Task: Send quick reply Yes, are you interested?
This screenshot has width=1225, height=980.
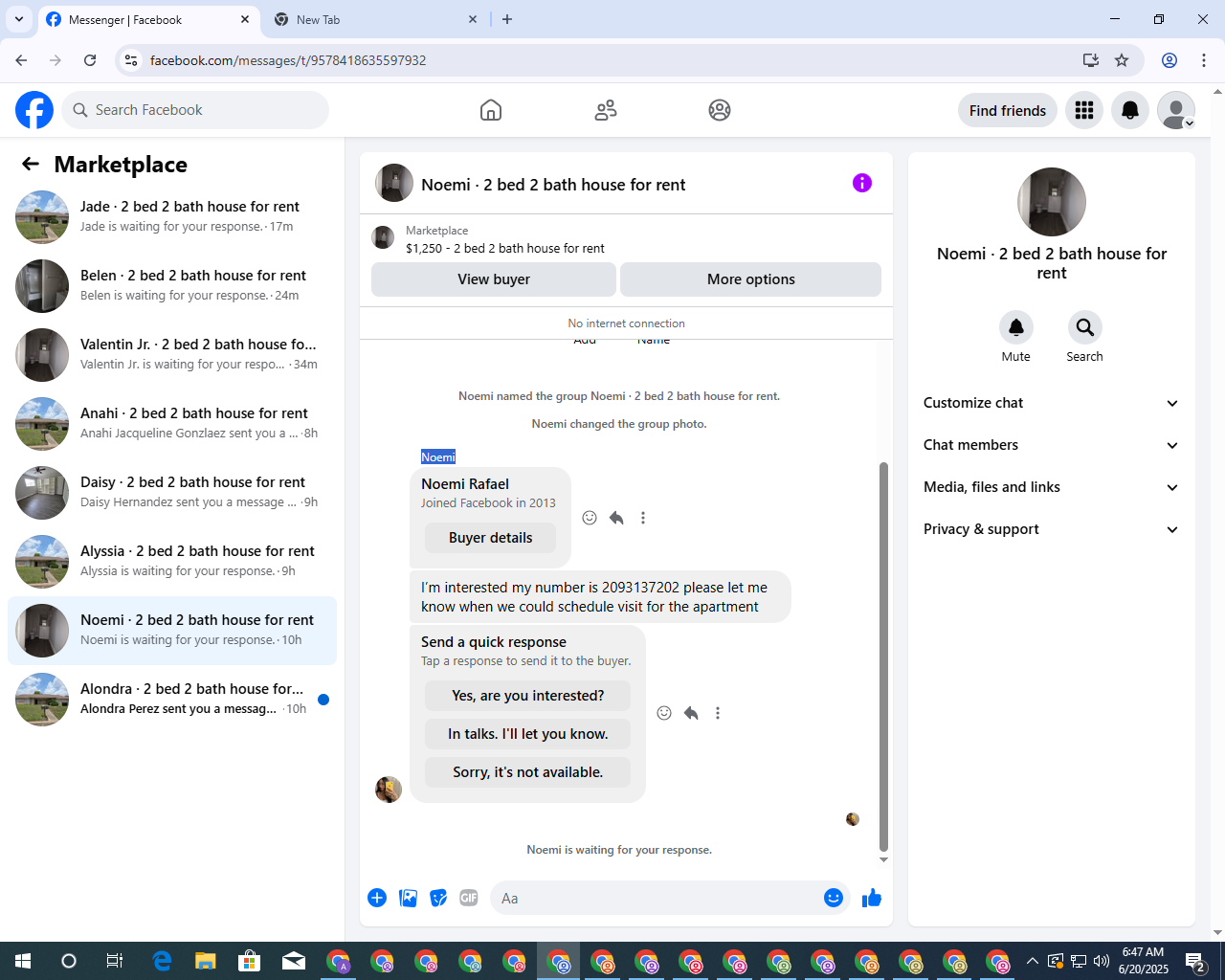Action: pos(528,696)
